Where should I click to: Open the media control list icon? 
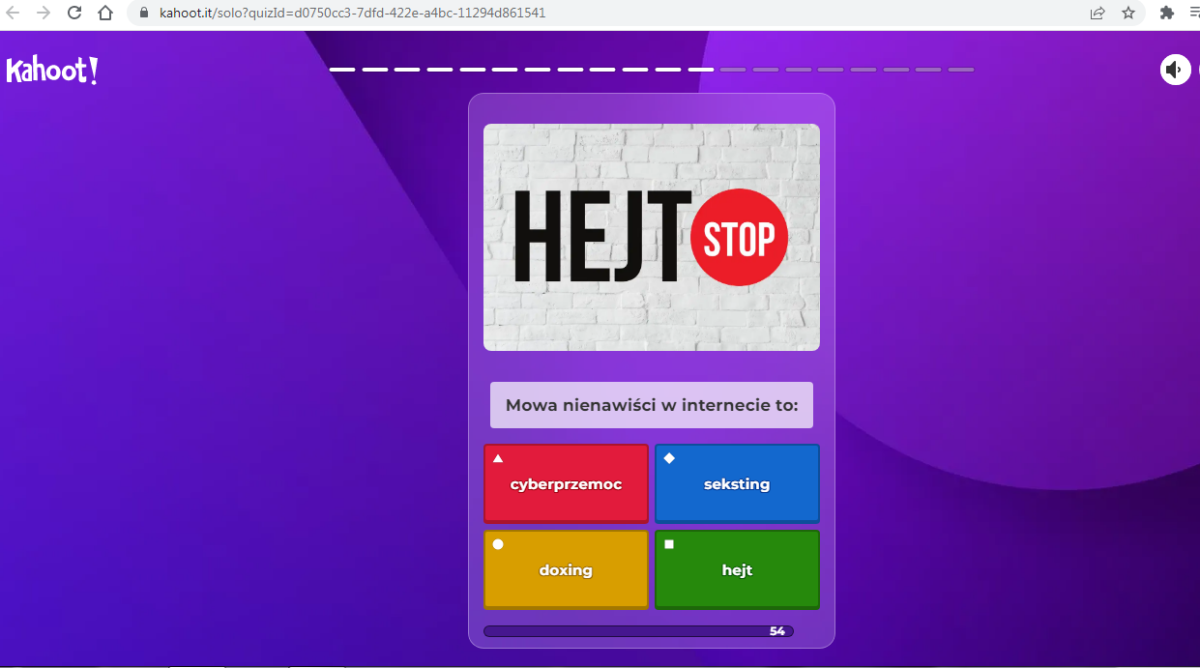[1193, 13]
